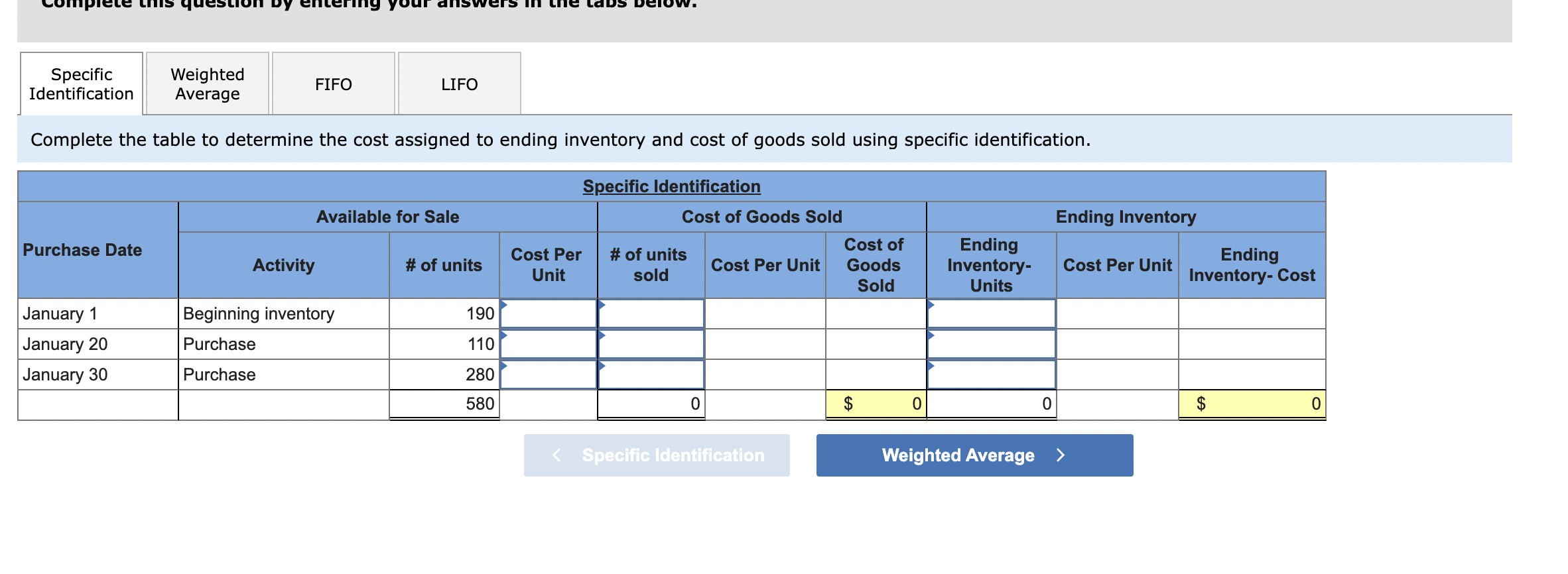Click the total units sold cell
Viewport: 1568px width, 574px height.
point(651,404)
